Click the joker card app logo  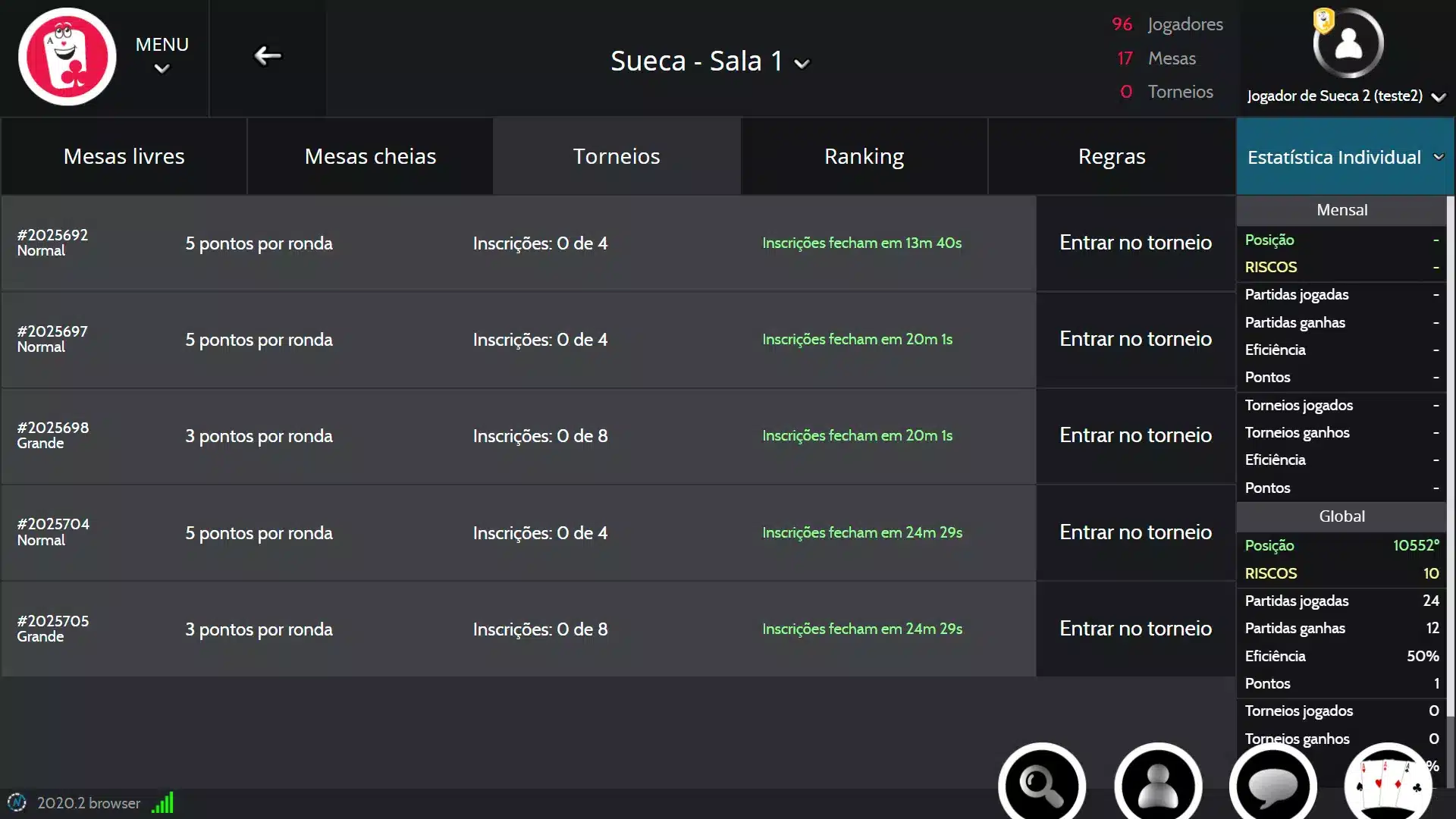[67, 57]
